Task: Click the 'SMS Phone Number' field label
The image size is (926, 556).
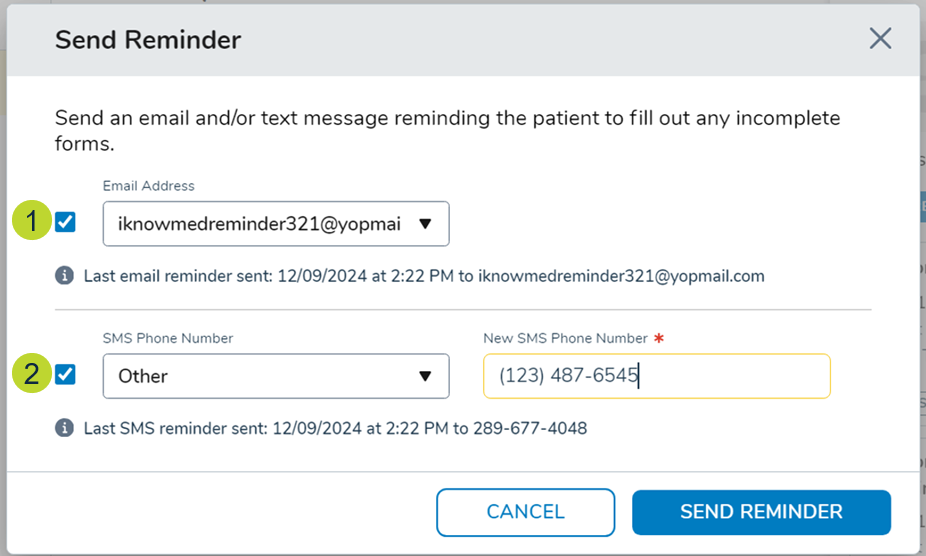Action: [x=167, y=339]
